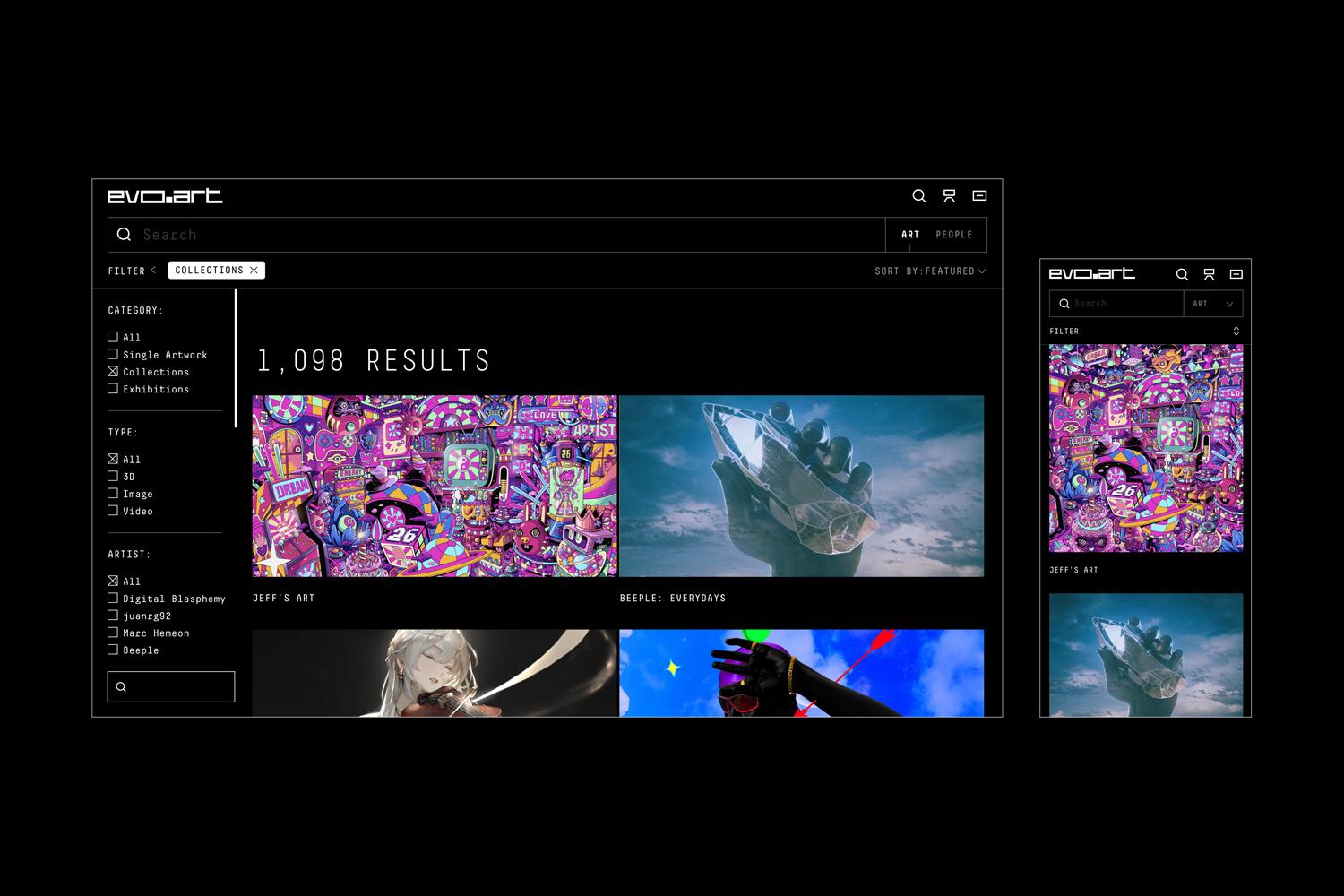This screenshot has height=896, width=1344.
Task: Open the mobile Art dropdown
Action: point(1213,304)
